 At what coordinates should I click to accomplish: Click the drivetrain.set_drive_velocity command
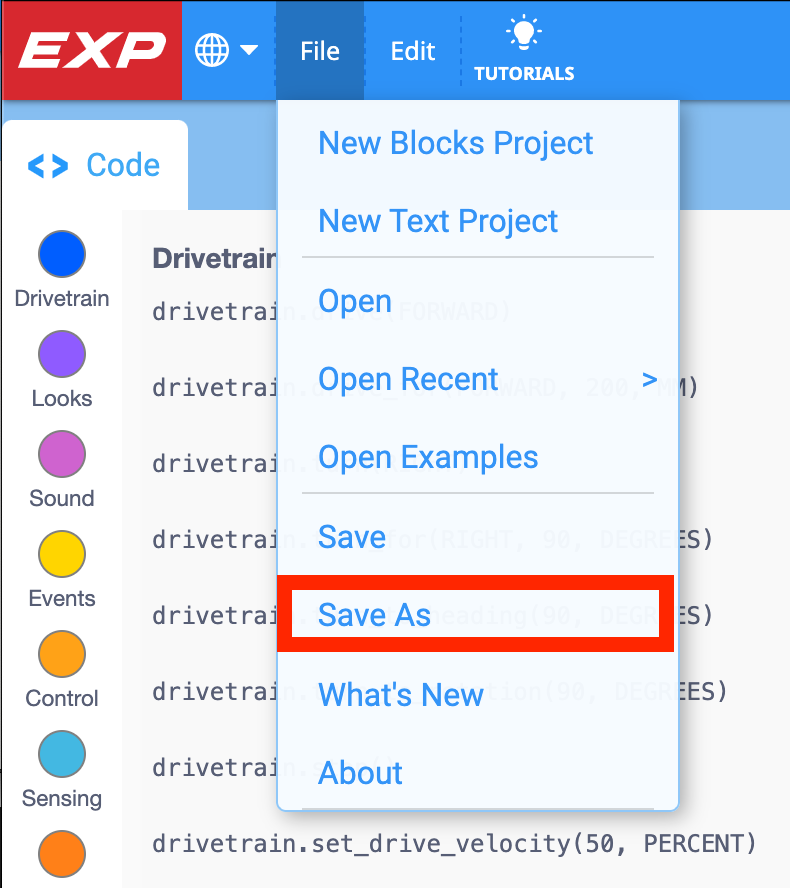click(x=454, y=844)
